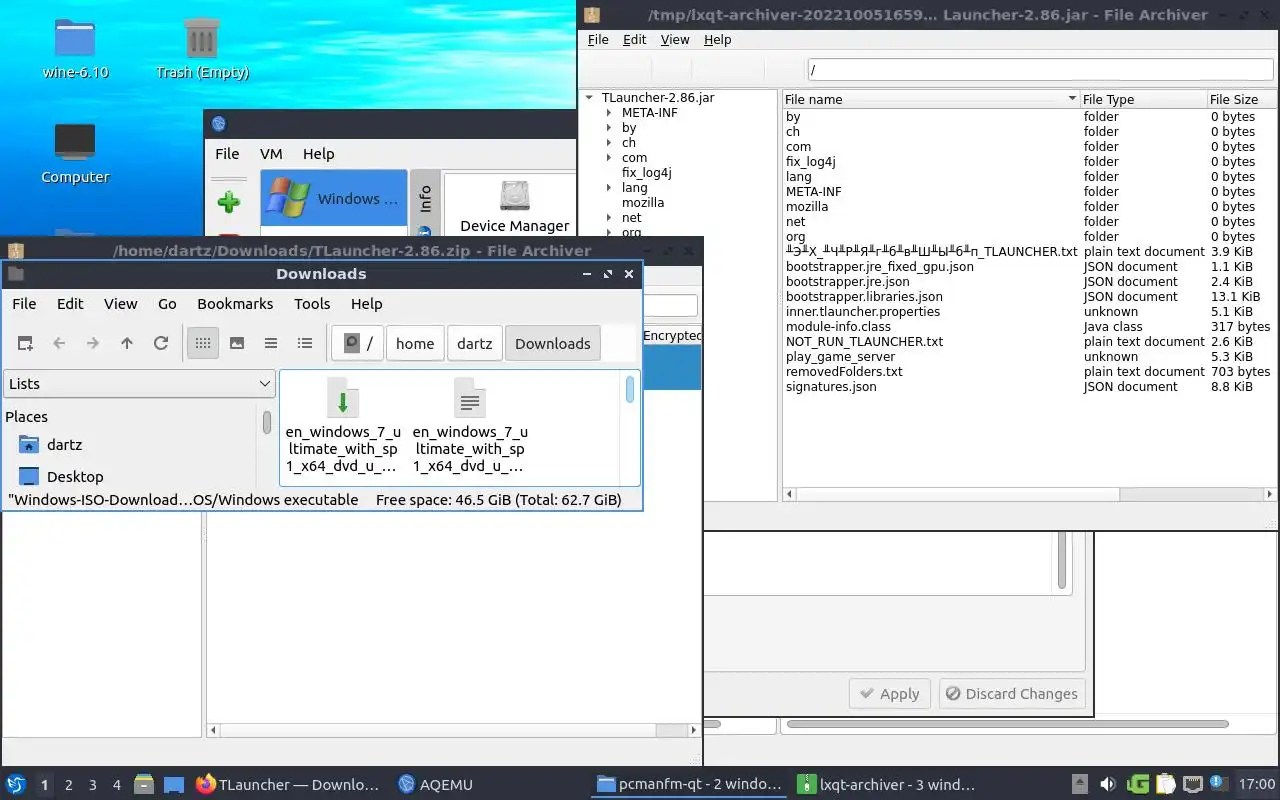Switch to detailed list view in file manager
Image resolution: width=1280 pixels, height=800 pixels.
coord(305,343)
